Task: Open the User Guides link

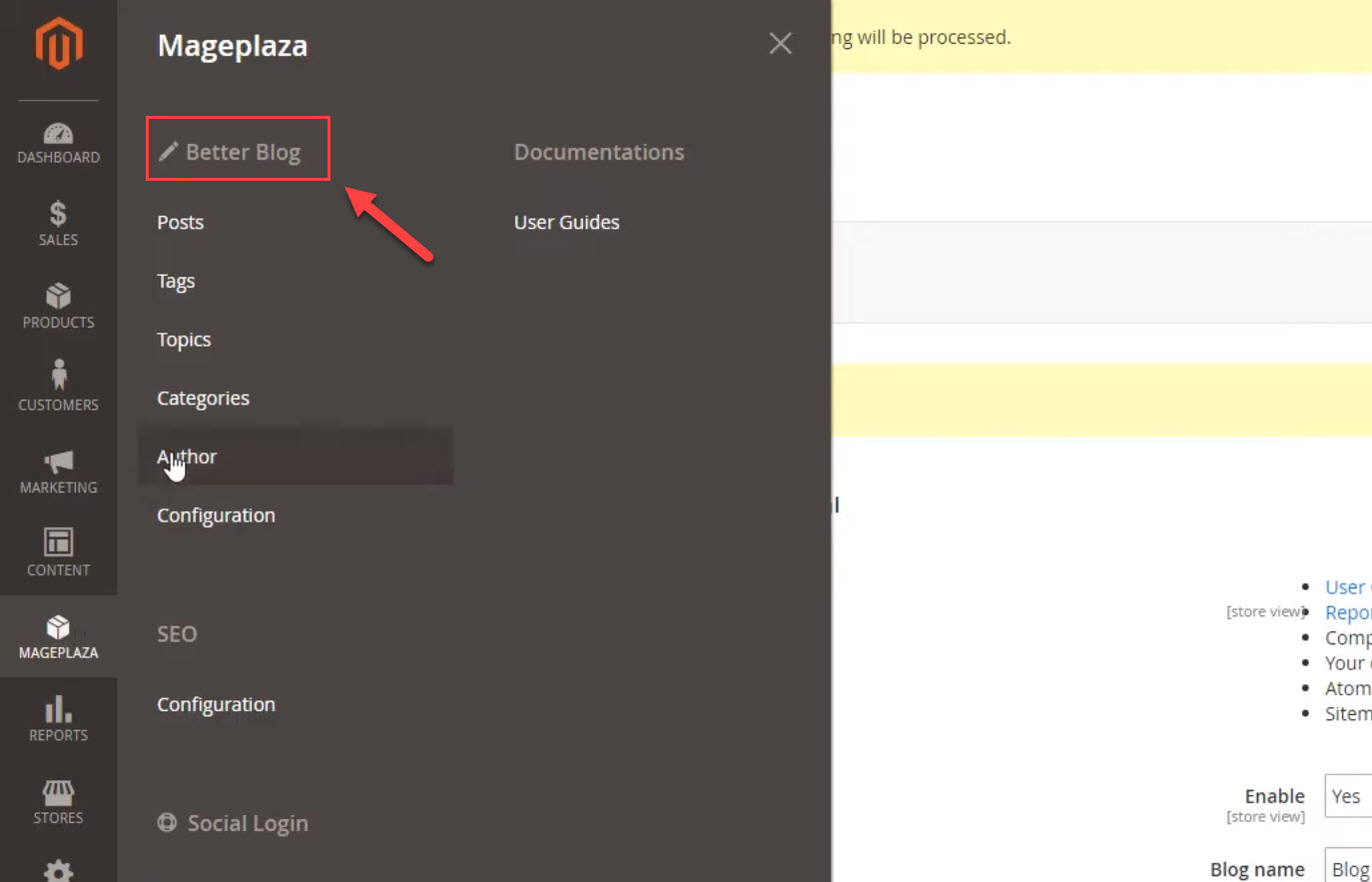Action: [566, 222]
